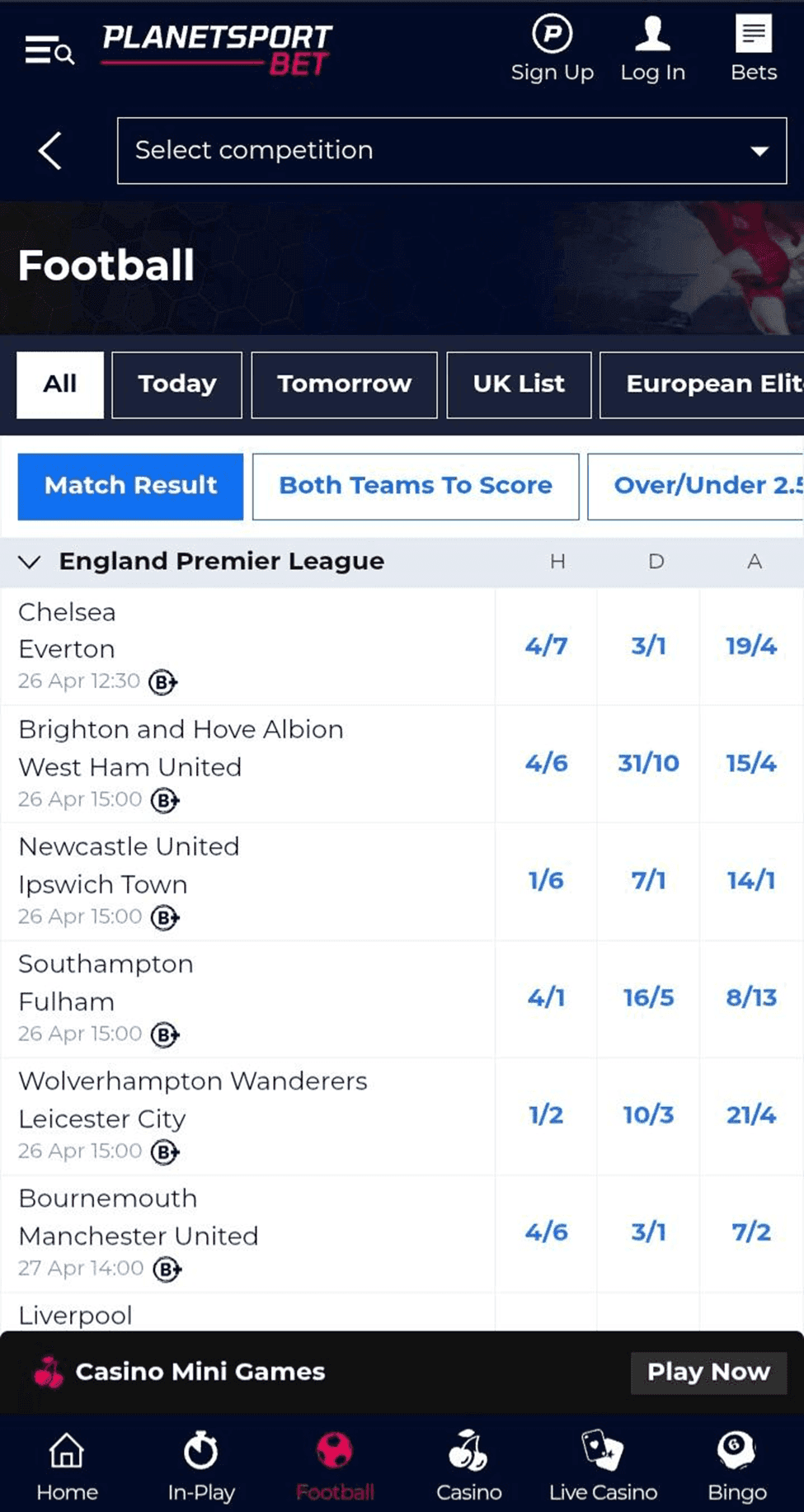Open the Select competition dropdown
The height and width of the screenshot is (1512, 804).
point(451,151)
